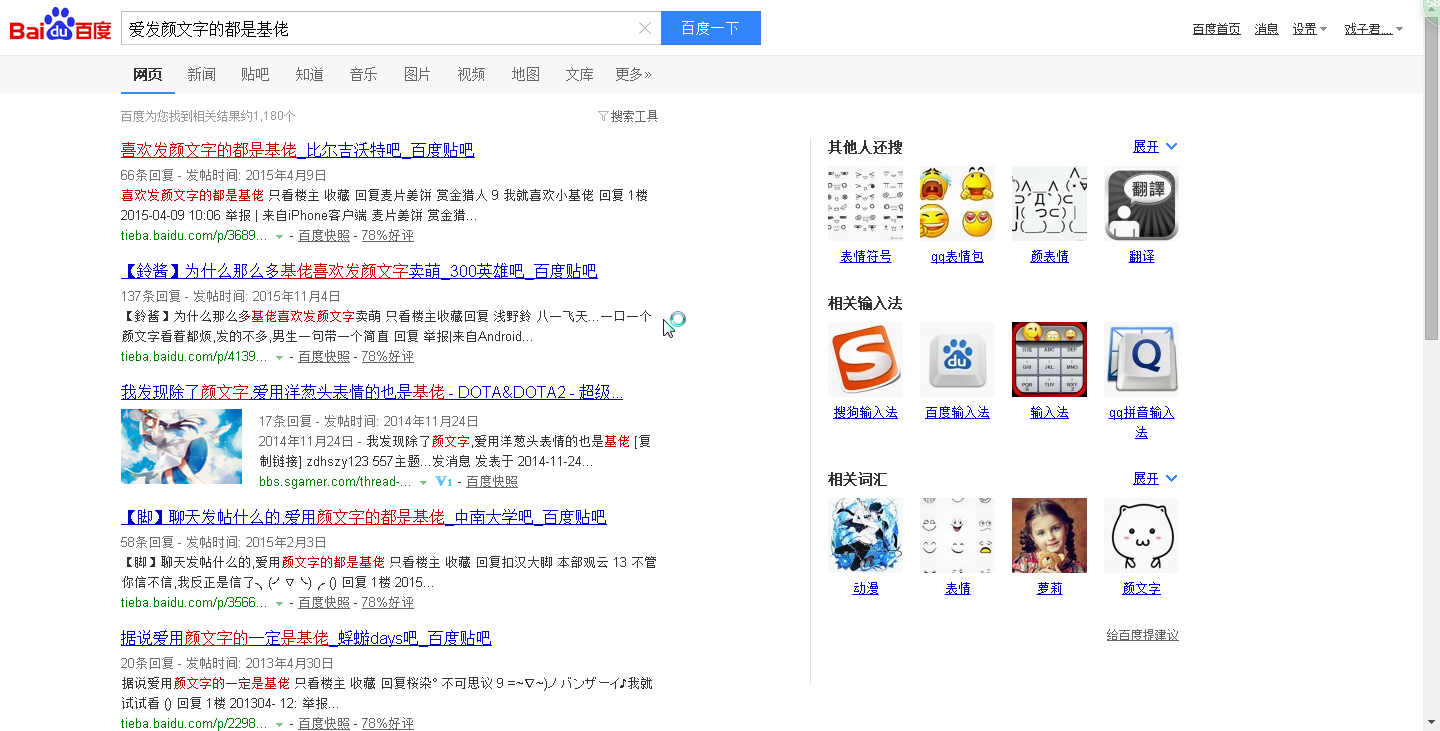1440x731 pixels.
Task: Open dropdown arrow next to tieba.baidu.com/p/3689
Action: pyautogui.click(x=279, y=237)
